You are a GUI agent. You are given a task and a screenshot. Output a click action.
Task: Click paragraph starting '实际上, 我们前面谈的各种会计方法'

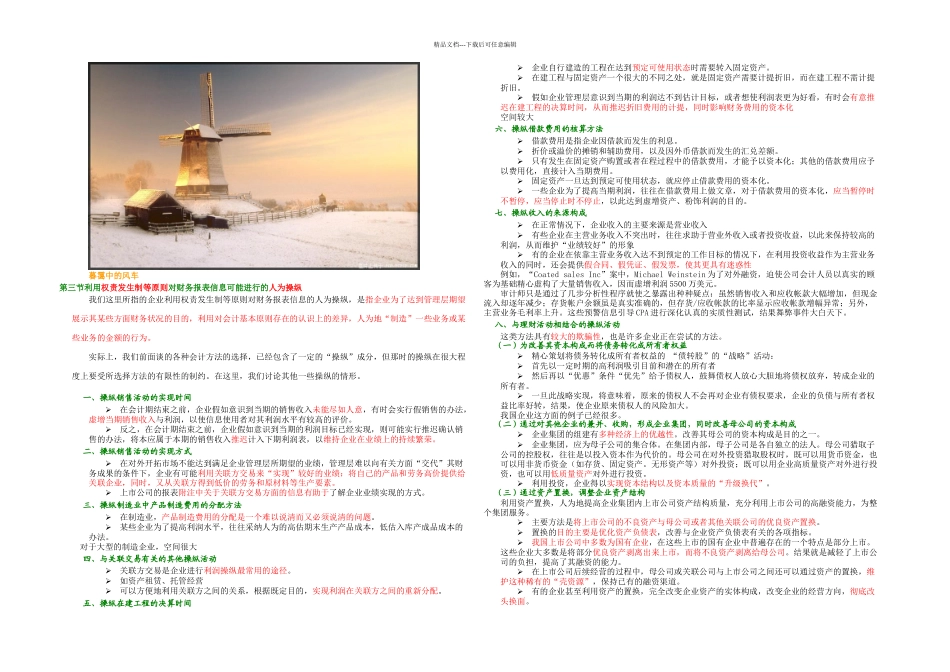268,366
